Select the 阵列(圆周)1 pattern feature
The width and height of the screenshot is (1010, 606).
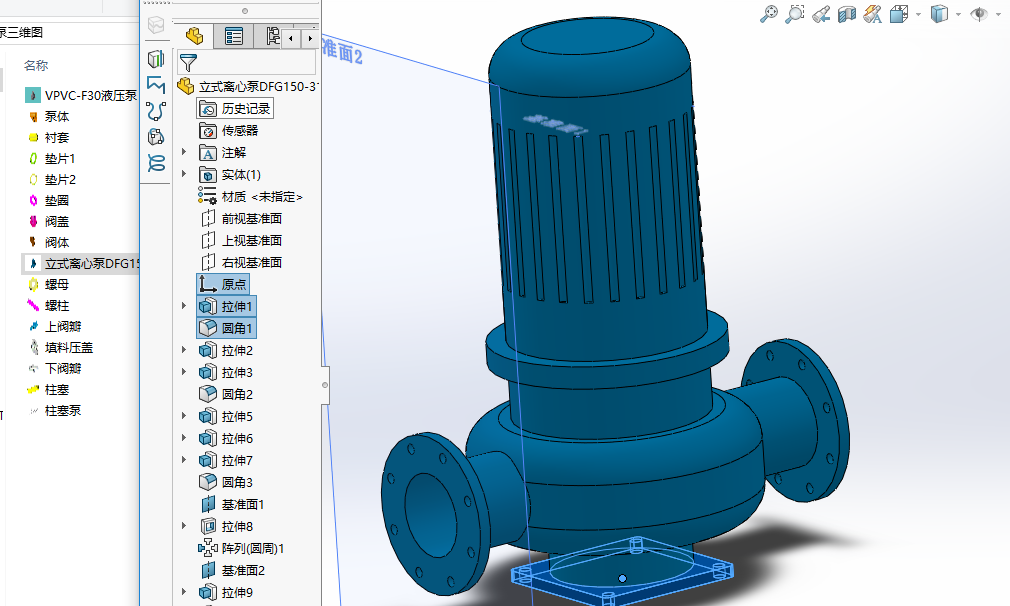(242, 548)
